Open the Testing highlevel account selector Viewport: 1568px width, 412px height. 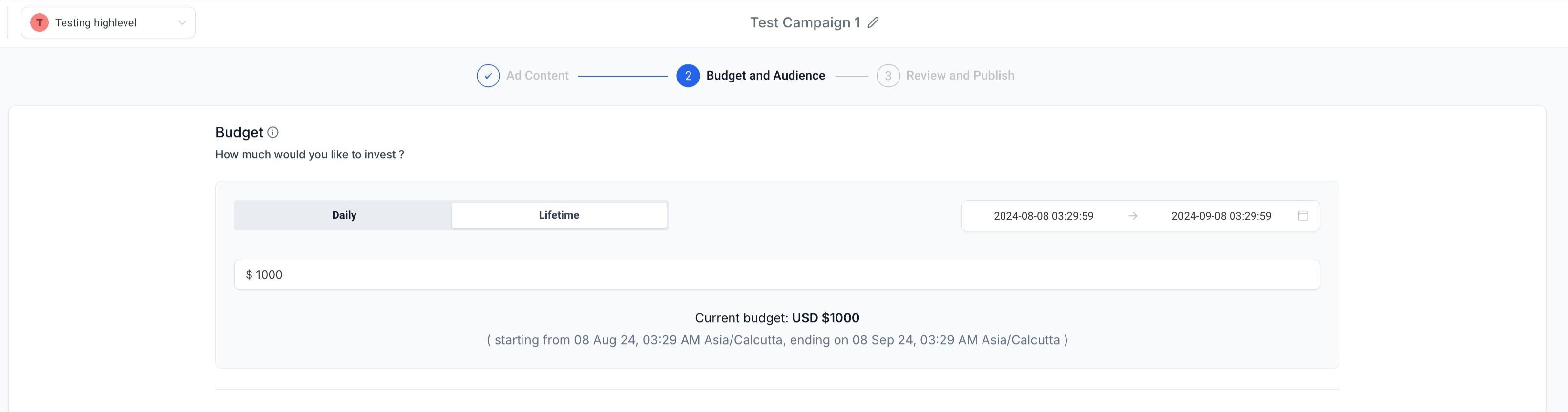[x=96, y=22]
